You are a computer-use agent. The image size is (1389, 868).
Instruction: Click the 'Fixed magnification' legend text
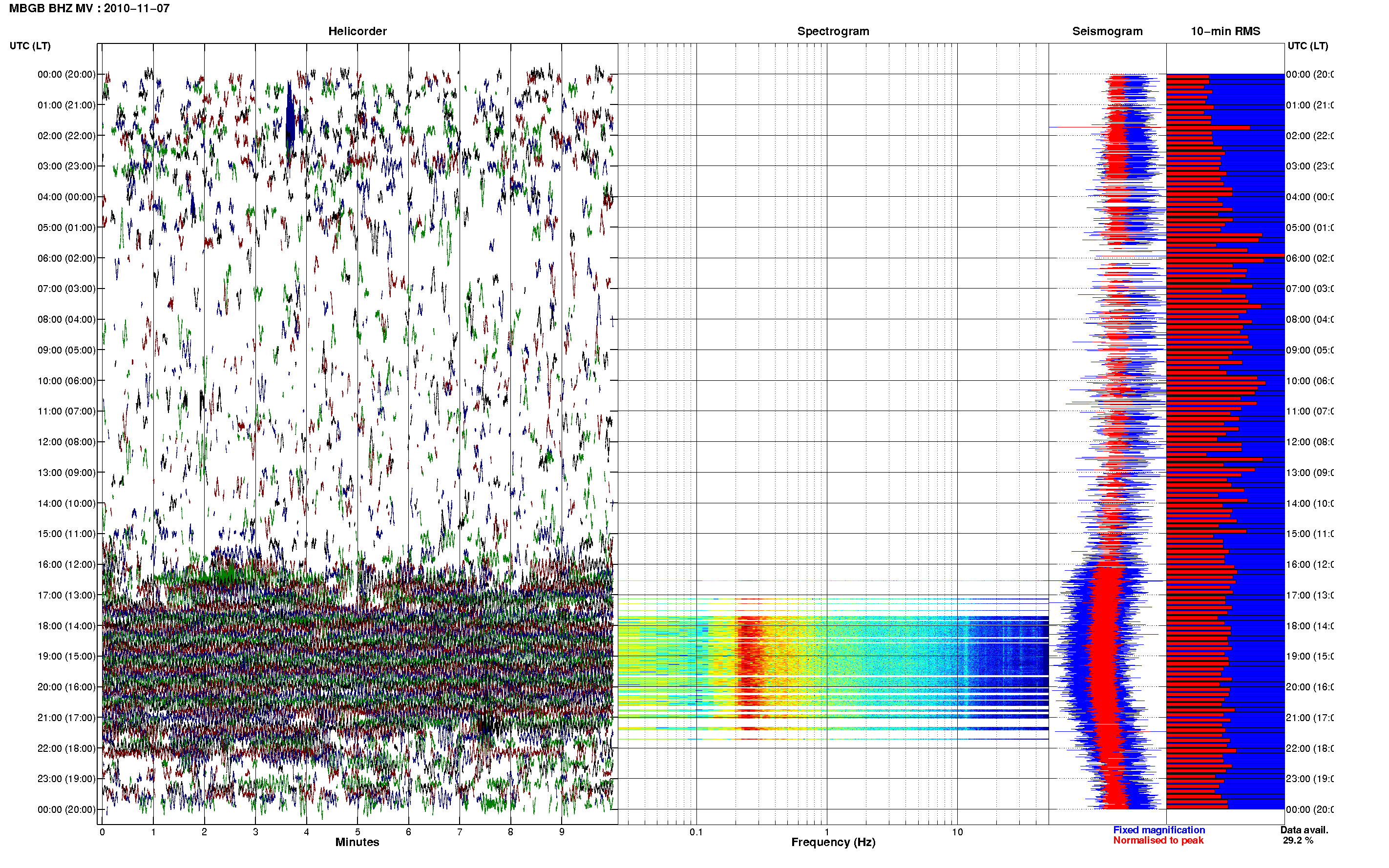coord(1159,829)
